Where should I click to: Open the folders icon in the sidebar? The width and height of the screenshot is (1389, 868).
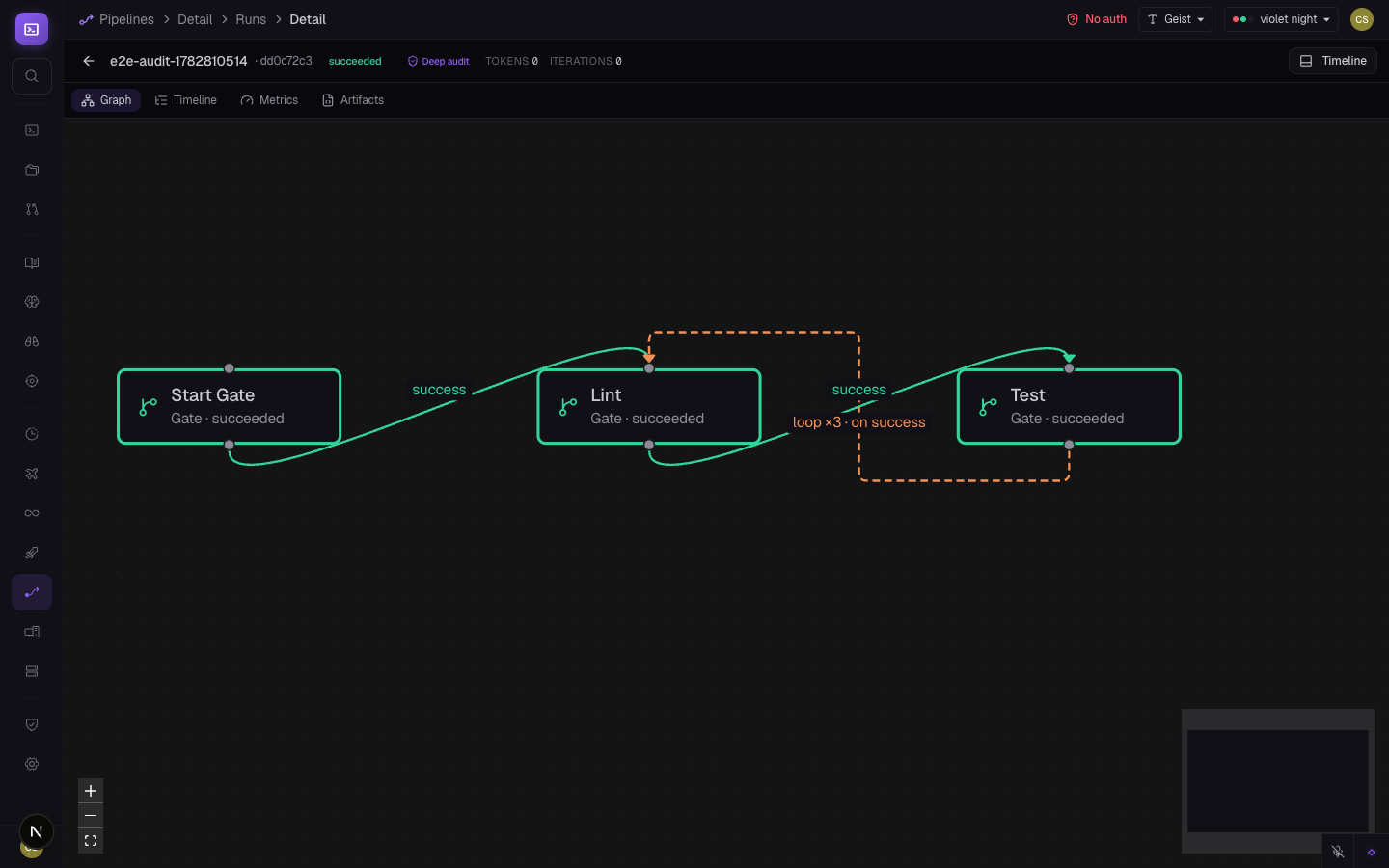coord(32,170)
